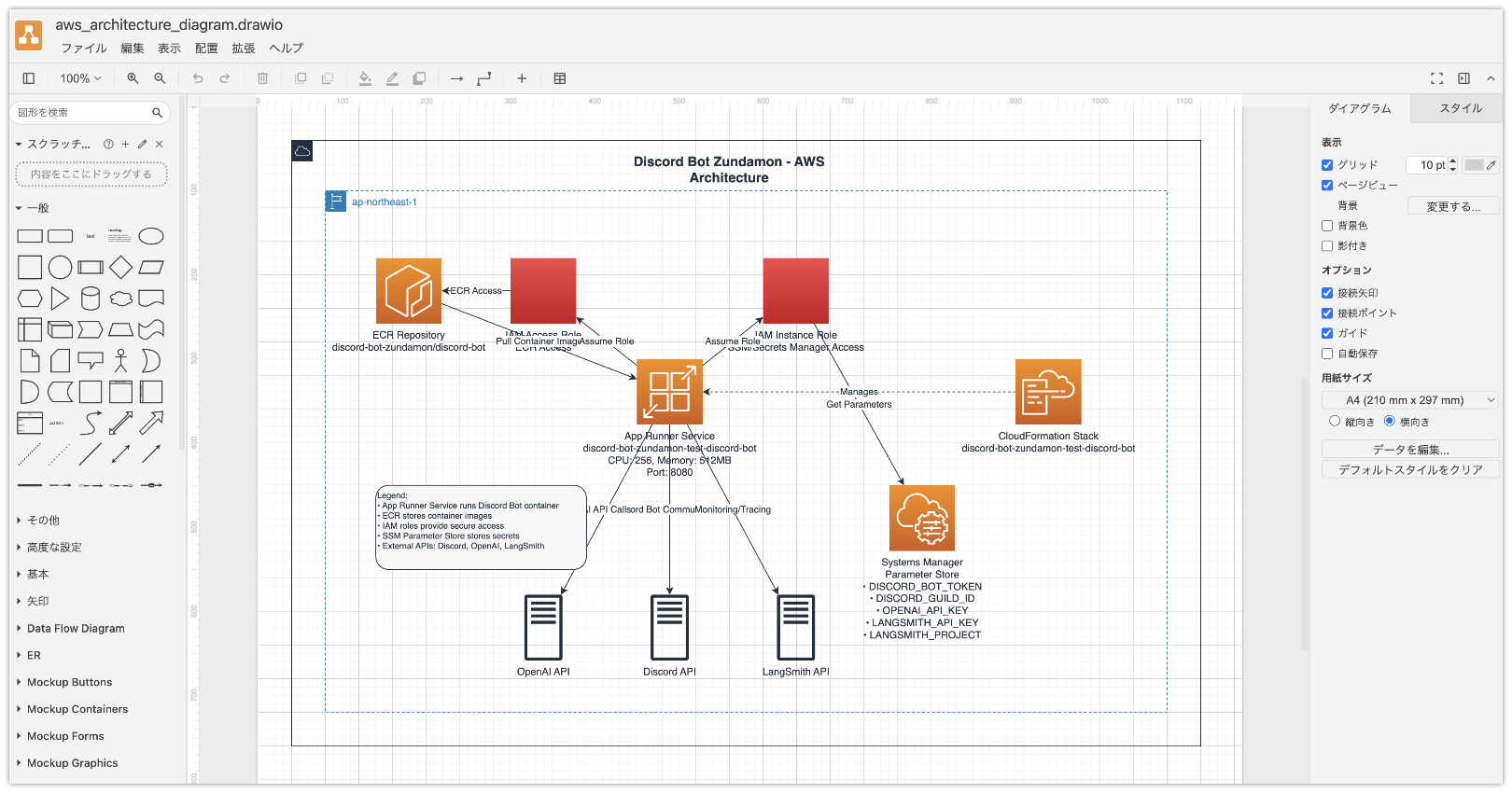Image resolution: width=1512 pixels, height=793 pixels.
Task: Toggle the format panel icon
Action: coord(1464,78)
